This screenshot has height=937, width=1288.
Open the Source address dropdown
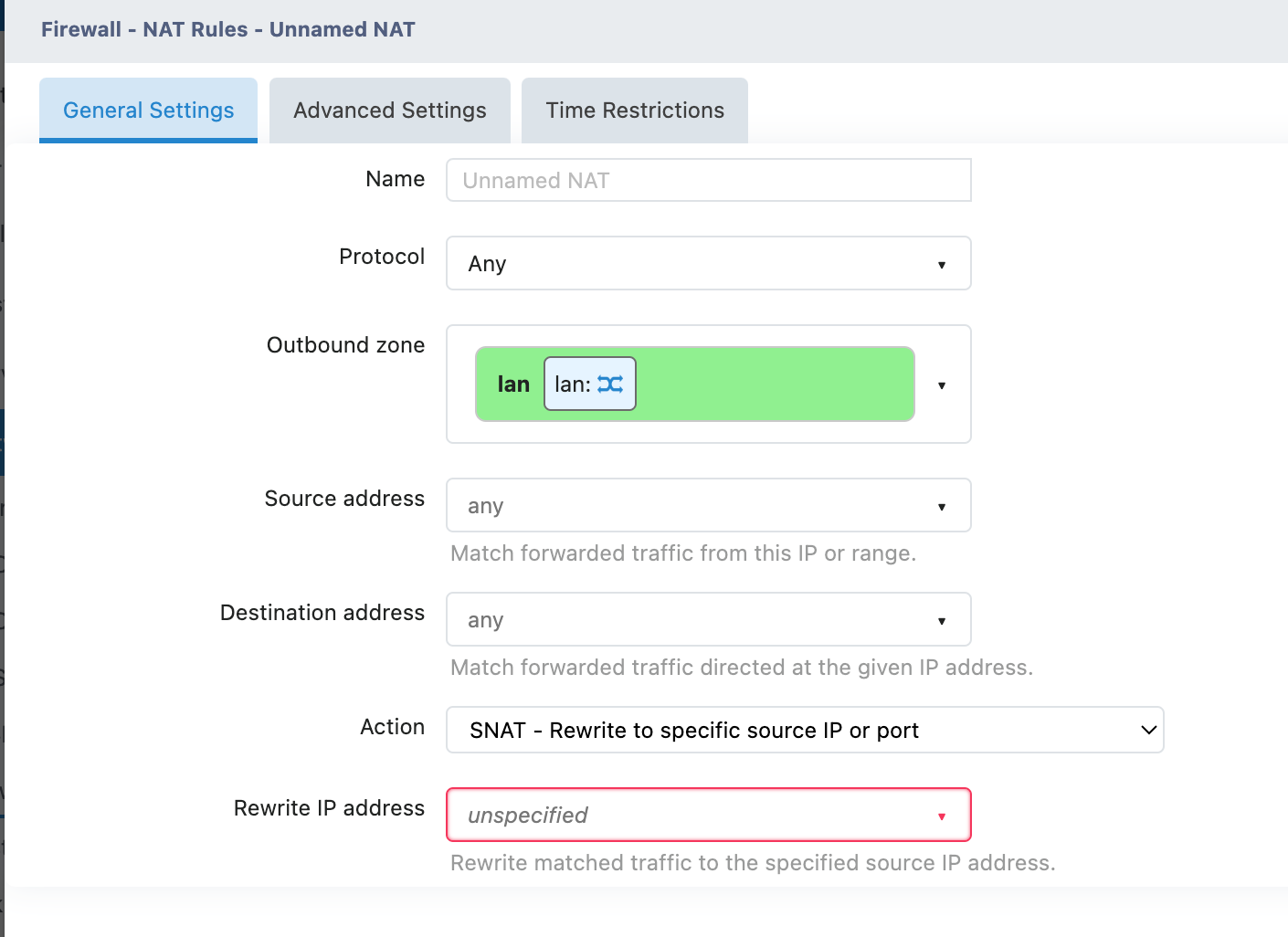click(694, 506)
